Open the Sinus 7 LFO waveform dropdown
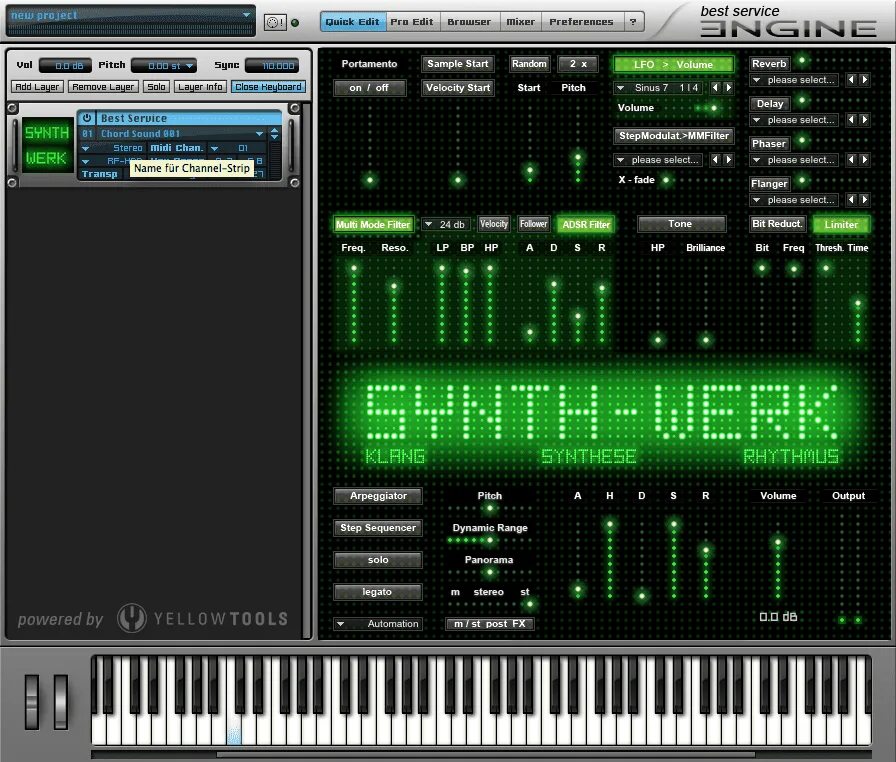Image resolution: width=896 pixels, height=762 pixels. (658, 87)
